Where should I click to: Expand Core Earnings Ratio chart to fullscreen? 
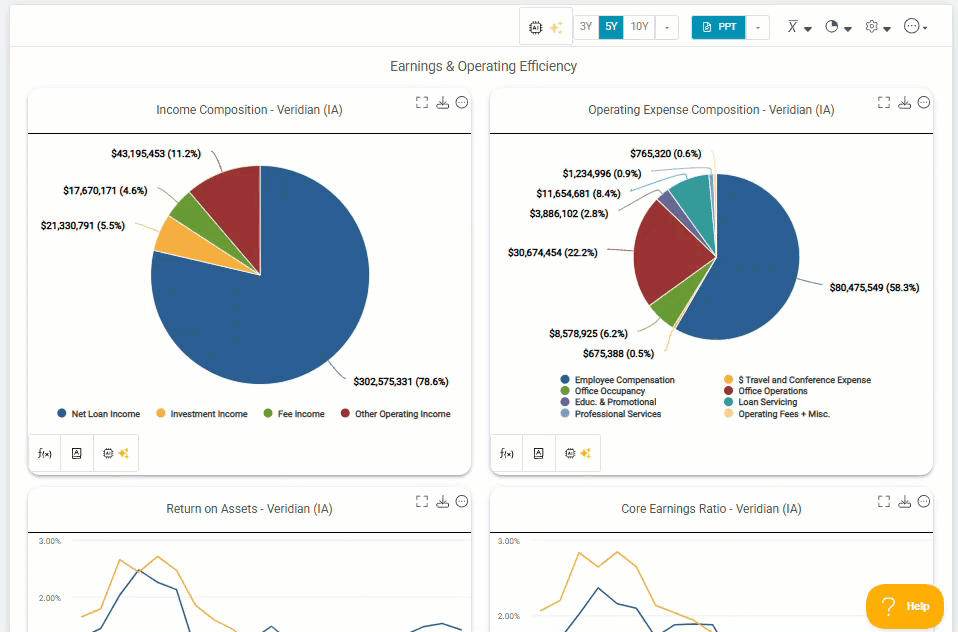tap(883, 502)
